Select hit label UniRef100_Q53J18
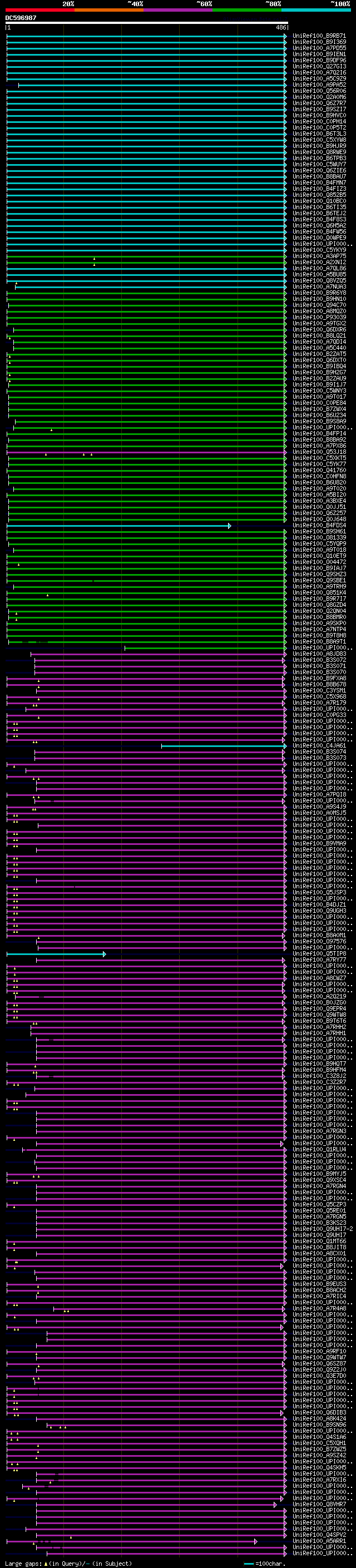The height and width of the screenshot is (1568, 356). (x=319, y=452)
